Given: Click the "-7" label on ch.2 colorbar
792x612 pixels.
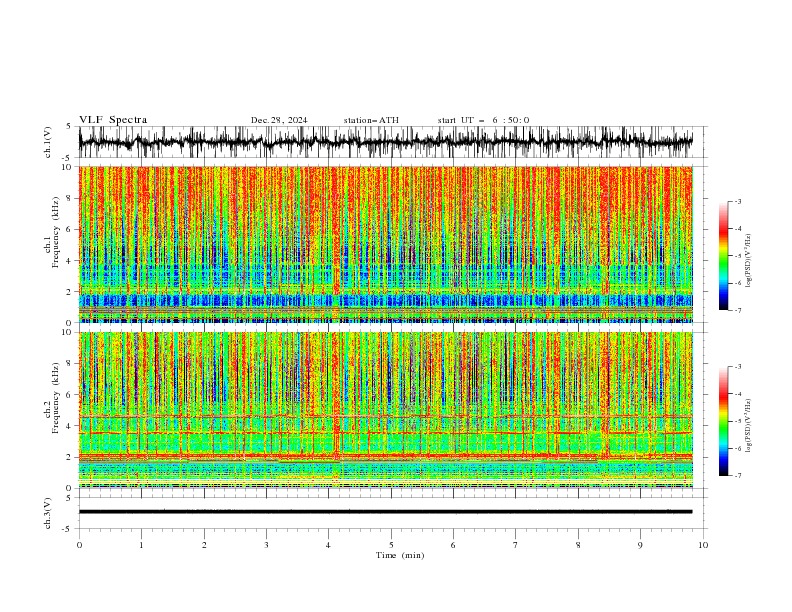Looking at the screenshot, I should click(737, 476).
